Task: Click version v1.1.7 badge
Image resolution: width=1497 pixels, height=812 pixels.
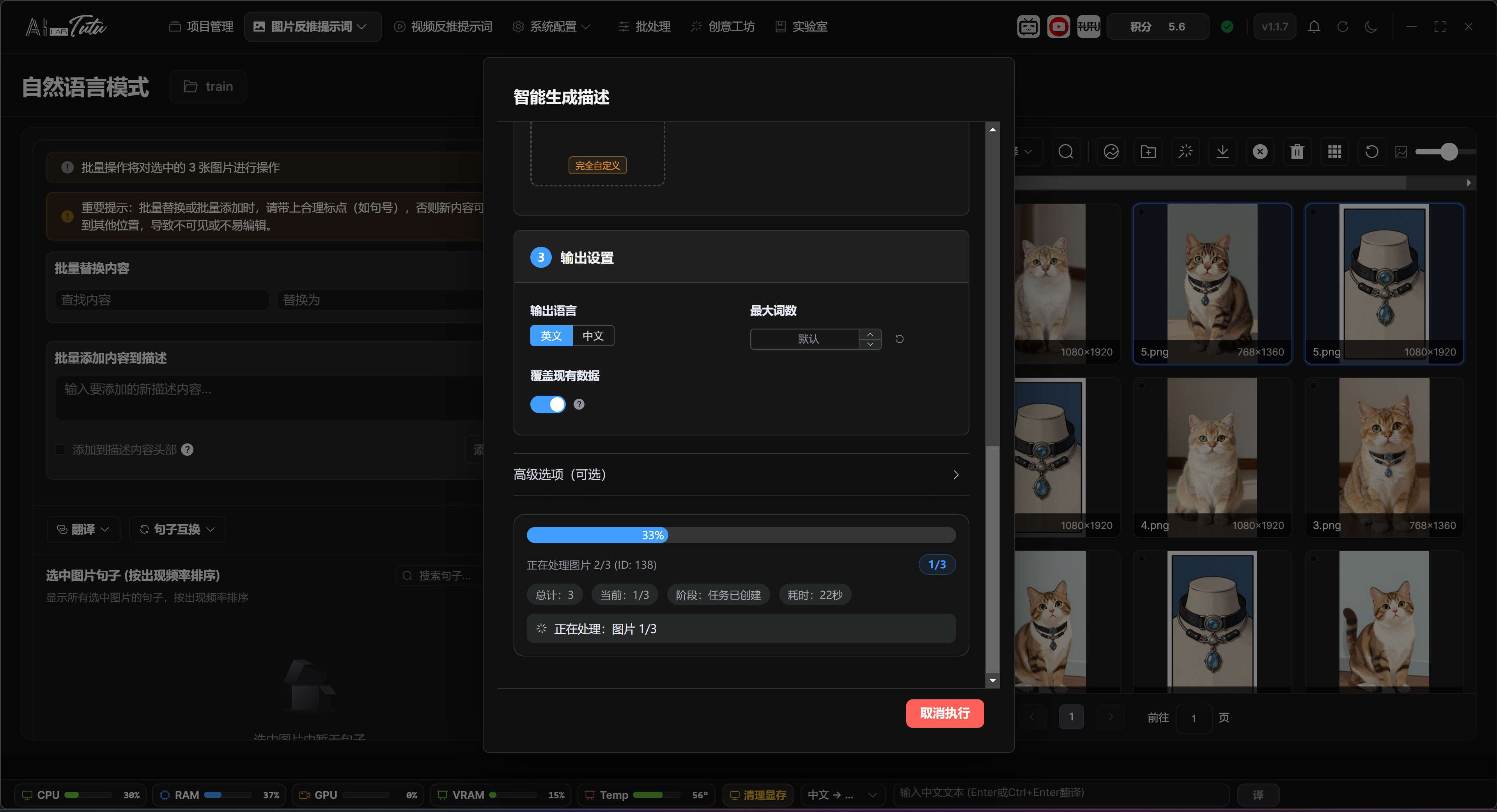Action: tap(1275, 27)
